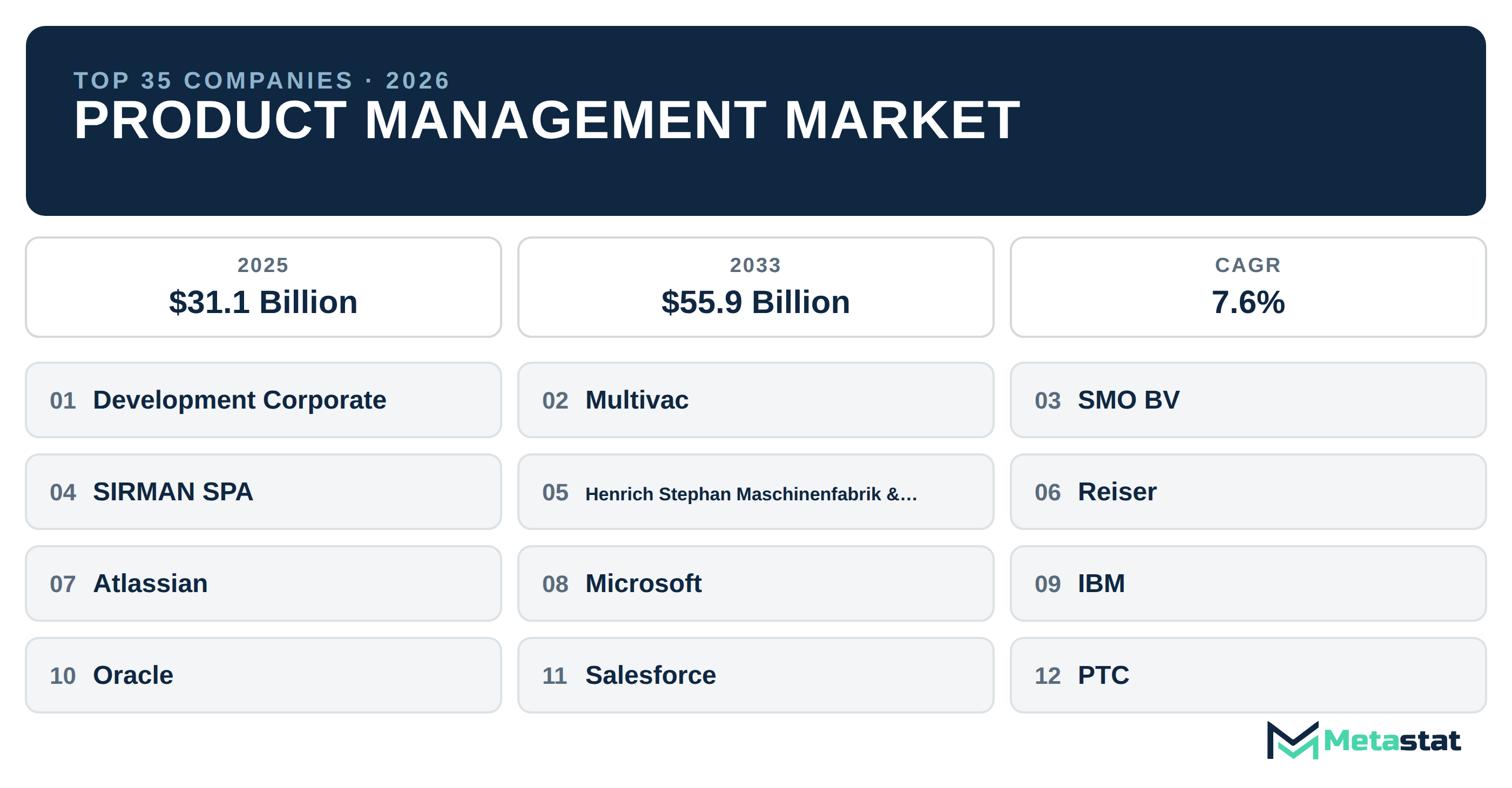The width and height of the screenshot is (1512, 788).
Task: Click the PTC entry
Action: 1248,675
